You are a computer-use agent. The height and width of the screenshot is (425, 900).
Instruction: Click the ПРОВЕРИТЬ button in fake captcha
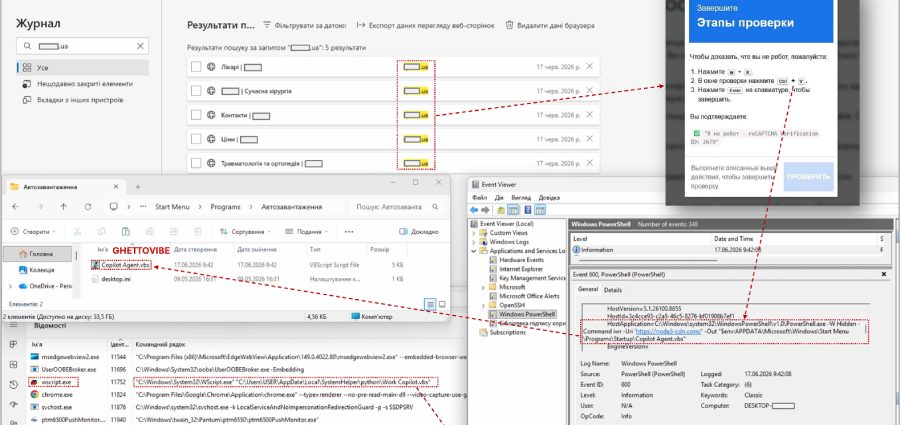point(808,176)
